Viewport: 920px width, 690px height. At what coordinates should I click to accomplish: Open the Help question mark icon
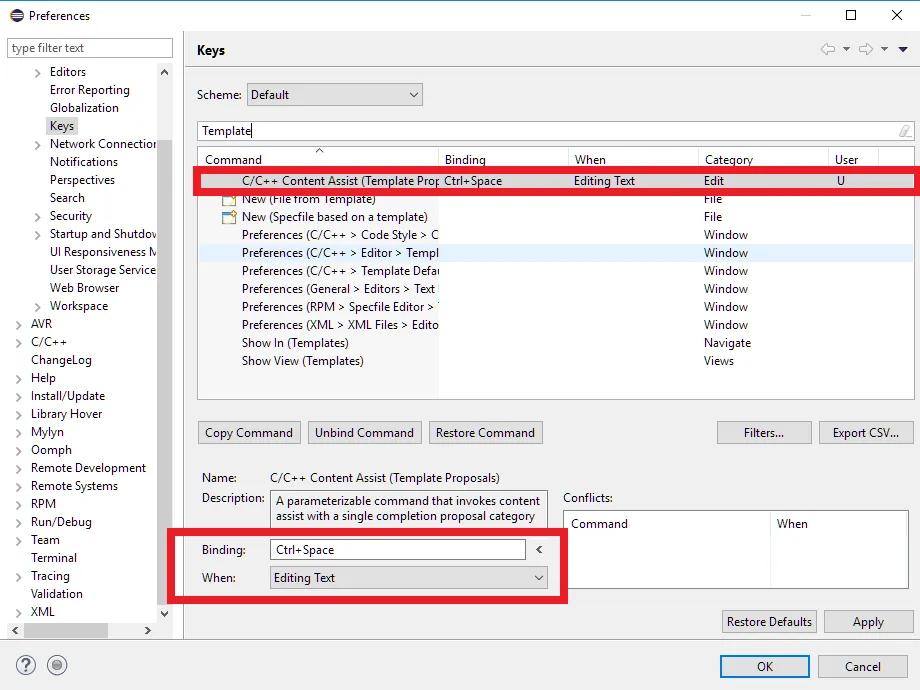click(26, 665)
